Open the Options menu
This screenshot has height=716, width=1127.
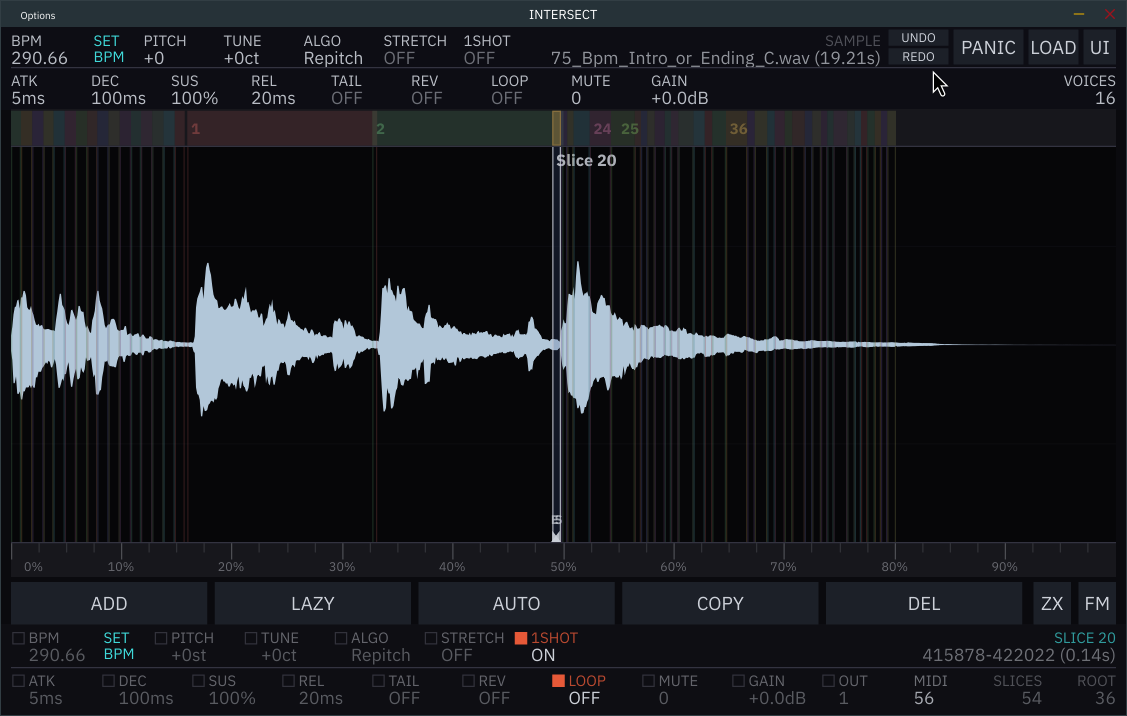tap(37, 14)
